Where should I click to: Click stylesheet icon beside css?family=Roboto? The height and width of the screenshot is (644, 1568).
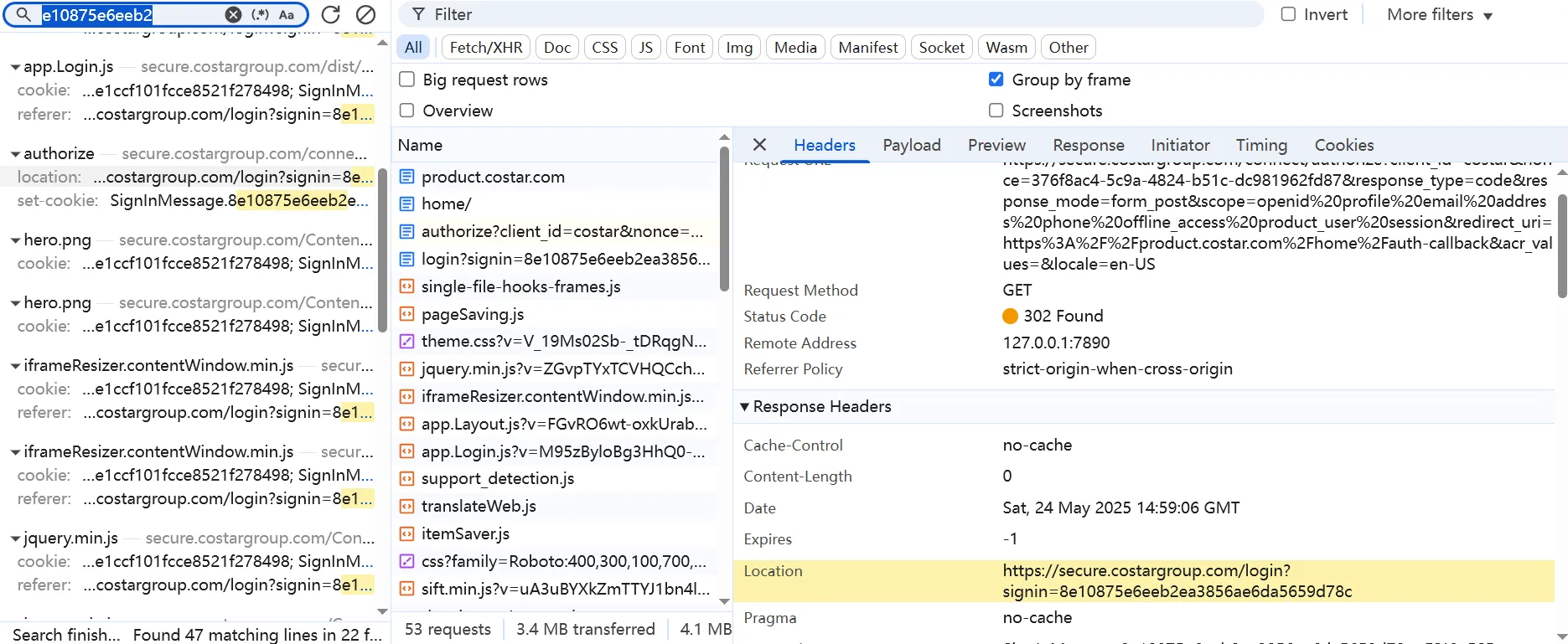click(406, 561)
